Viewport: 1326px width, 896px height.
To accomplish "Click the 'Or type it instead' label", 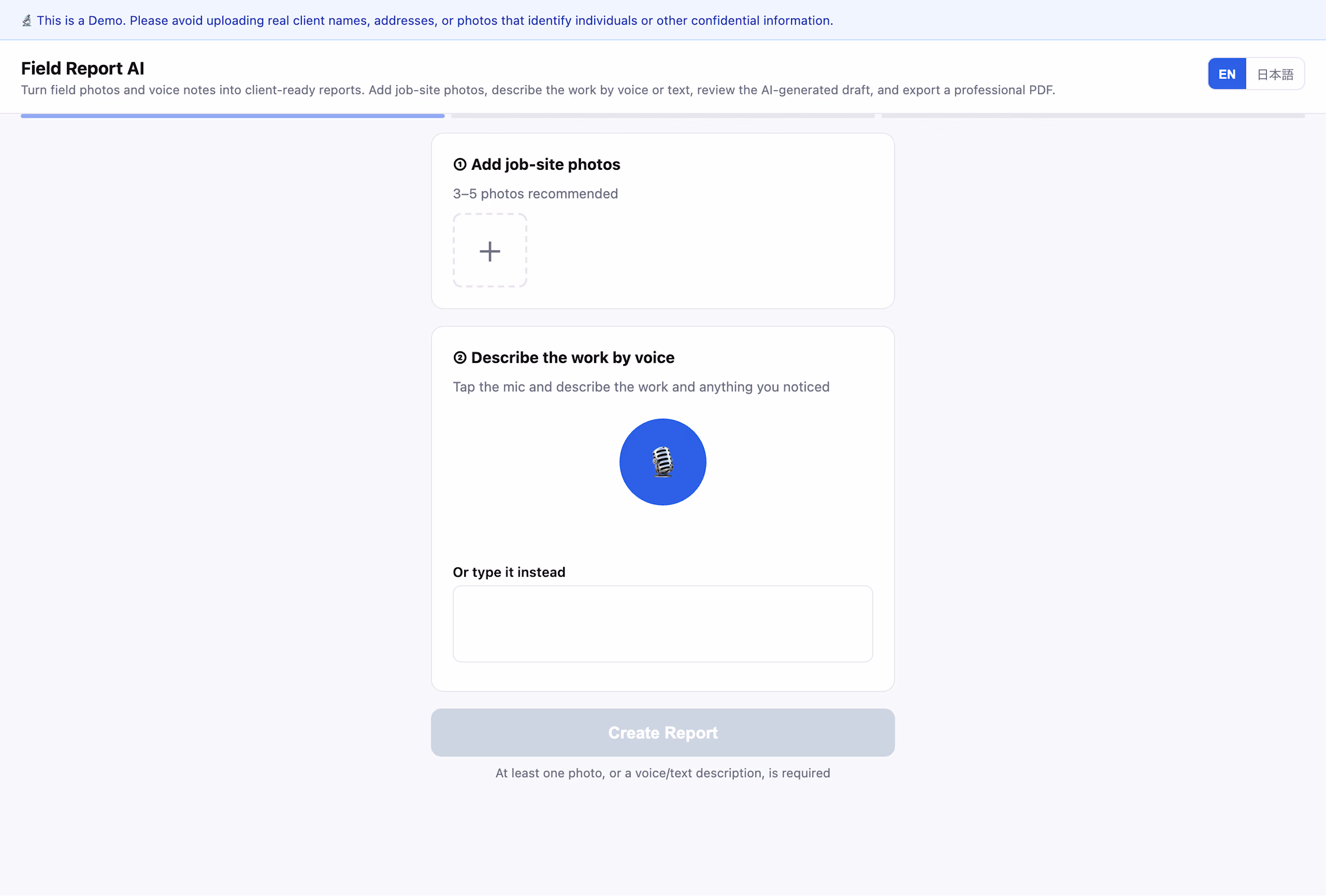I will click(x=509, y=572).
